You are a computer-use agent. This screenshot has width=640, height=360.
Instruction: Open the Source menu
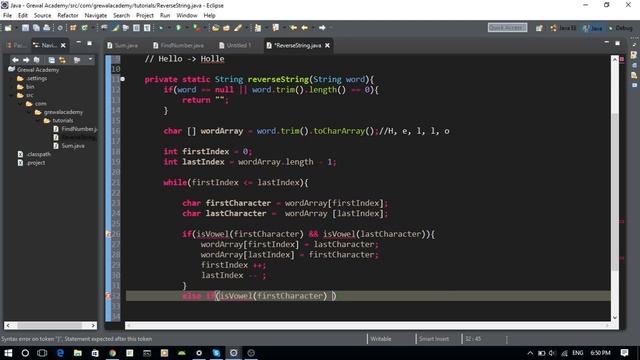(42, 16)
